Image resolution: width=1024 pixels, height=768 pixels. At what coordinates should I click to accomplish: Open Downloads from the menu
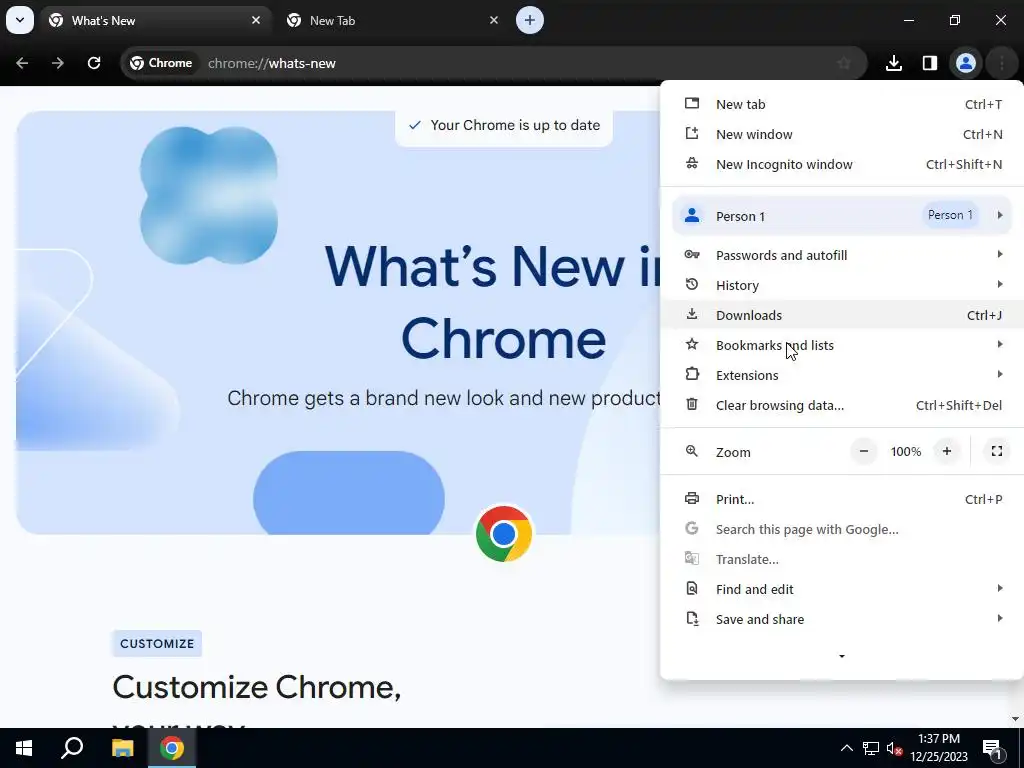pyautogui.click(x=842, y=315)
